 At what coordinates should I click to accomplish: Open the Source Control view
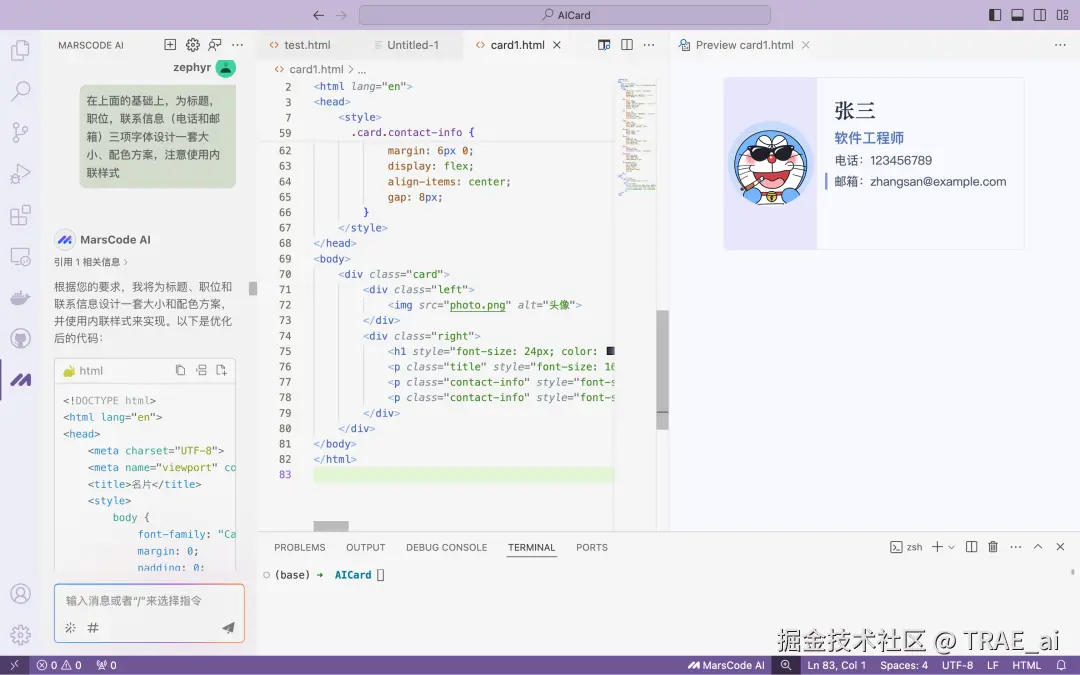[x=20, y=132]
